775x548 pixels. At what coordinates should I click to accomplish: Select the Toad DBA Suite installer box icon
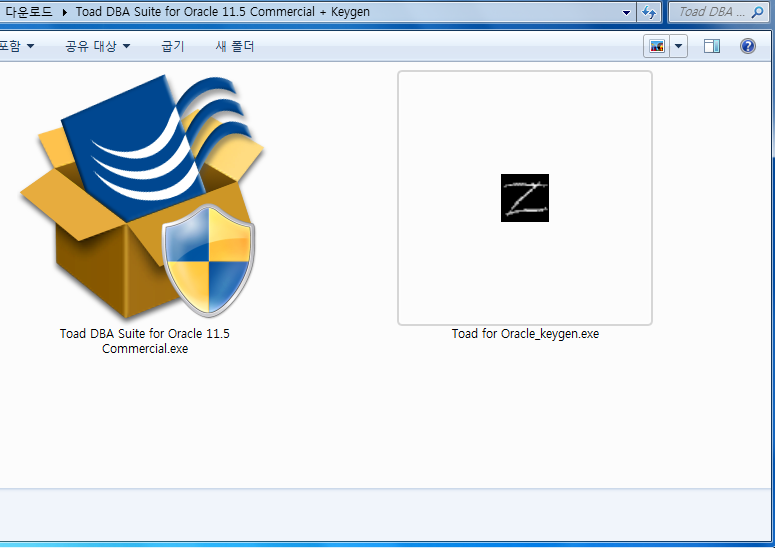coord(142,196)
